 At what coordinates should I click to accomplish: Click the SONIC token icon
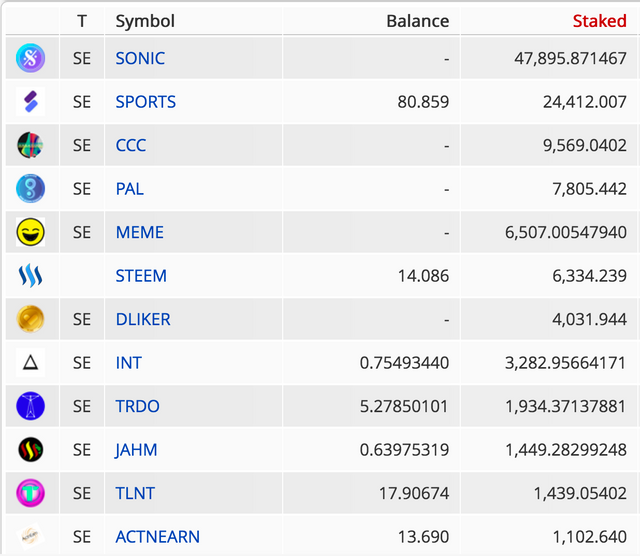(x=30, y=58)
